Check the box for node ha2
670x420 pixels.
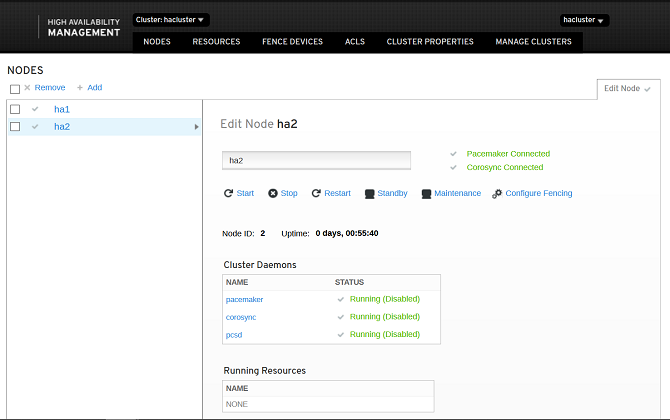[15, 126]
